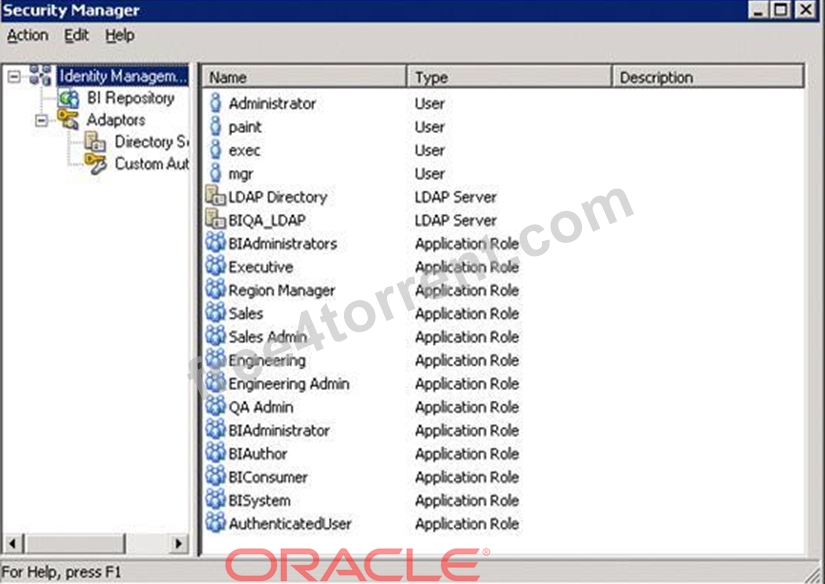Select the BIQA_LDAP entry name
This screenshot has width=825, height=584.
[x=267, y=220]
